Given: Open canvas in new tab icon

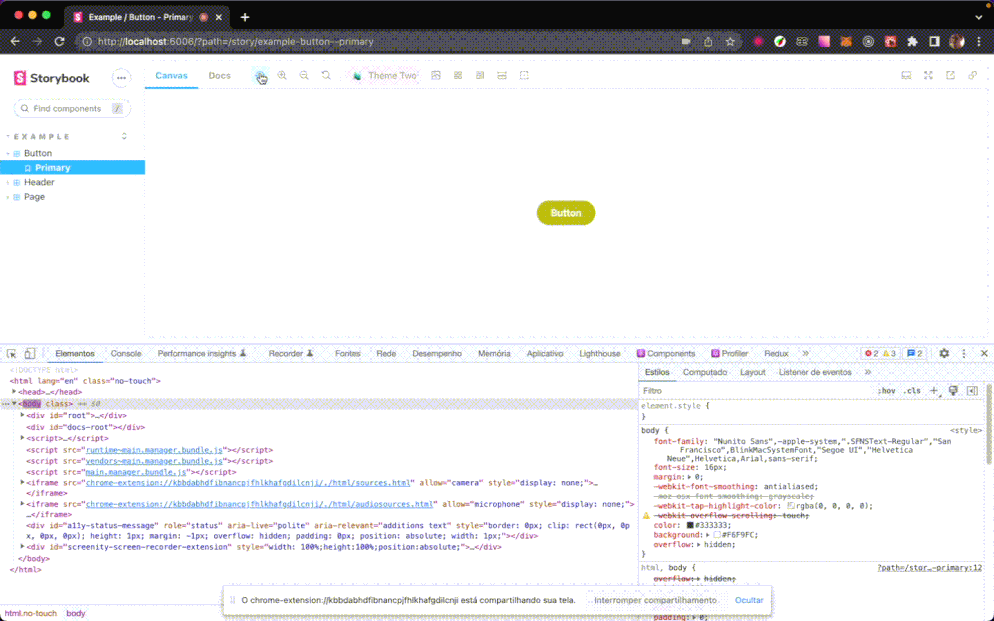Looking at the screenshot, I should (x=950, y=76).
